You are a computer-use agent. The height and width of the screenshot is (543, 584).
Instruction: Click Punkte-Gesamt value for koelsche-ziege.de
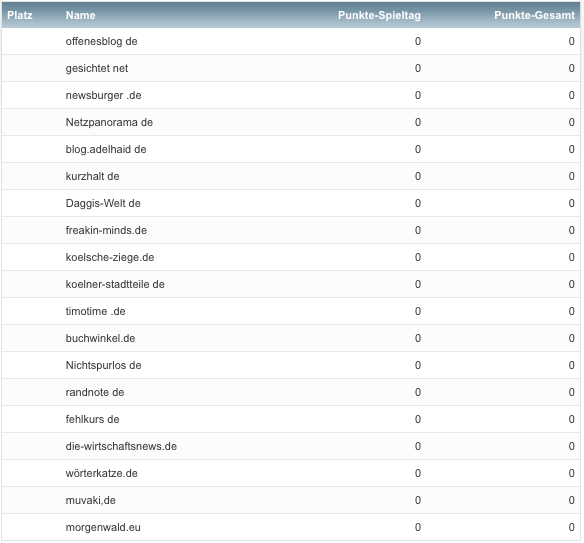(x=572, y=257)
